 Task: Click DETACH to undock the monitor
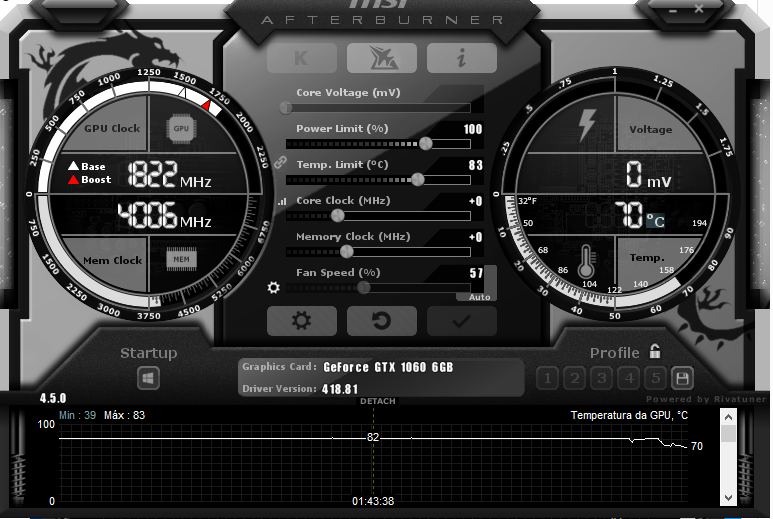coord(378,401)
